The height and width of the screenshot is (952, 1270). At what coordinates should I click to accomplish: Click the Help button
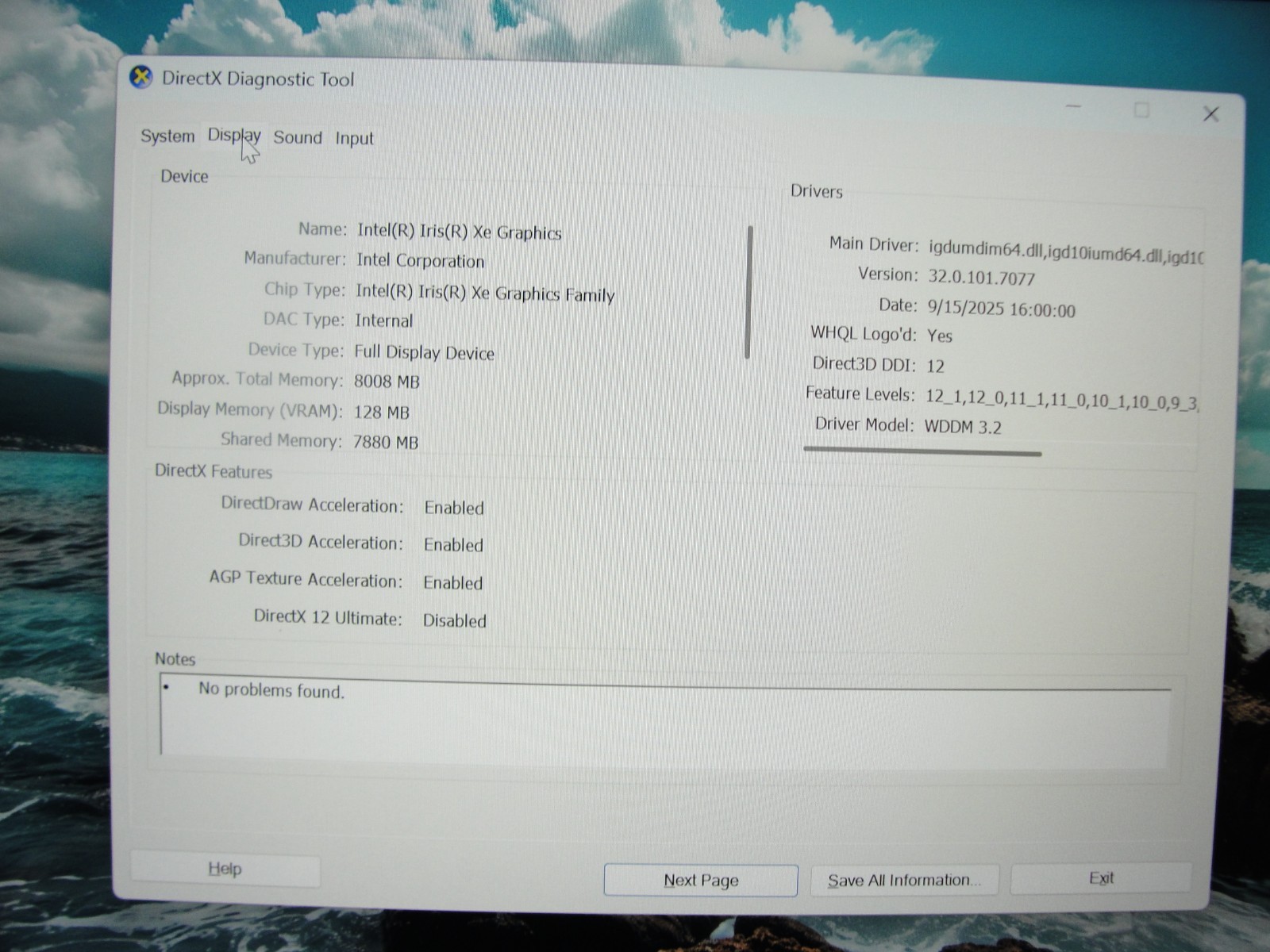click(225, 869)
